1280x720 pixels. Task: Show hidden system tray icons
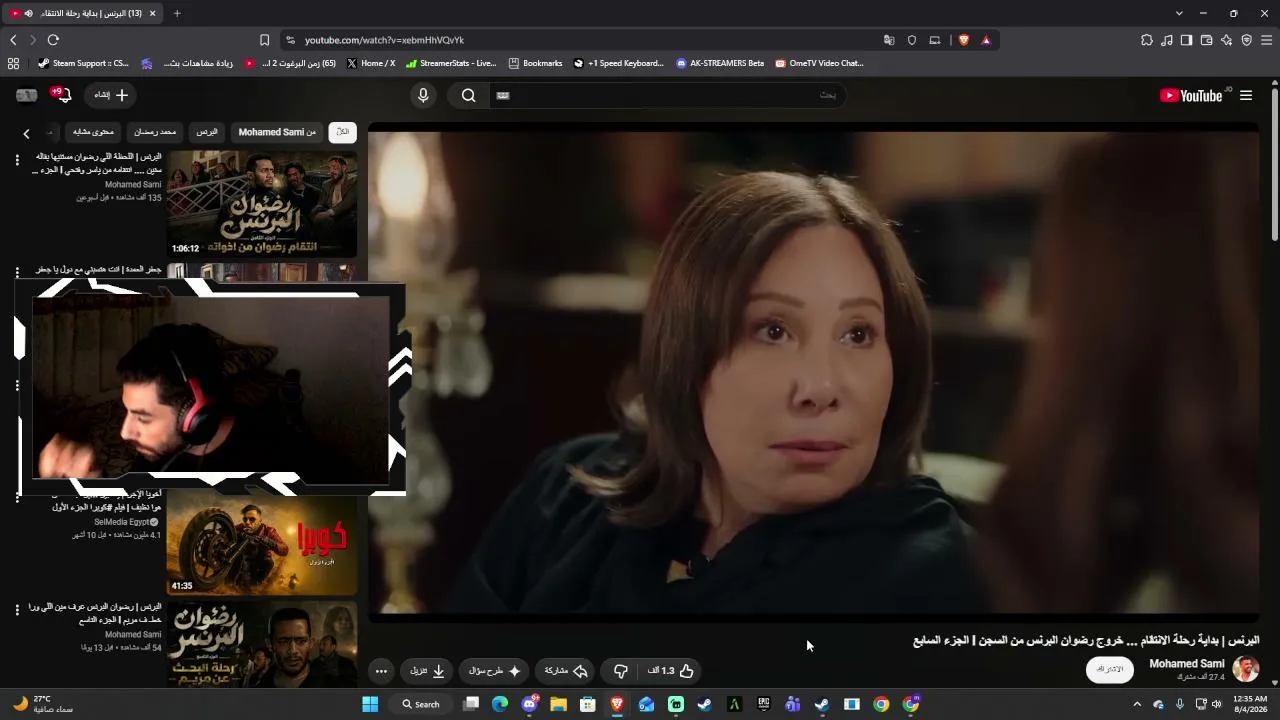1137,704
